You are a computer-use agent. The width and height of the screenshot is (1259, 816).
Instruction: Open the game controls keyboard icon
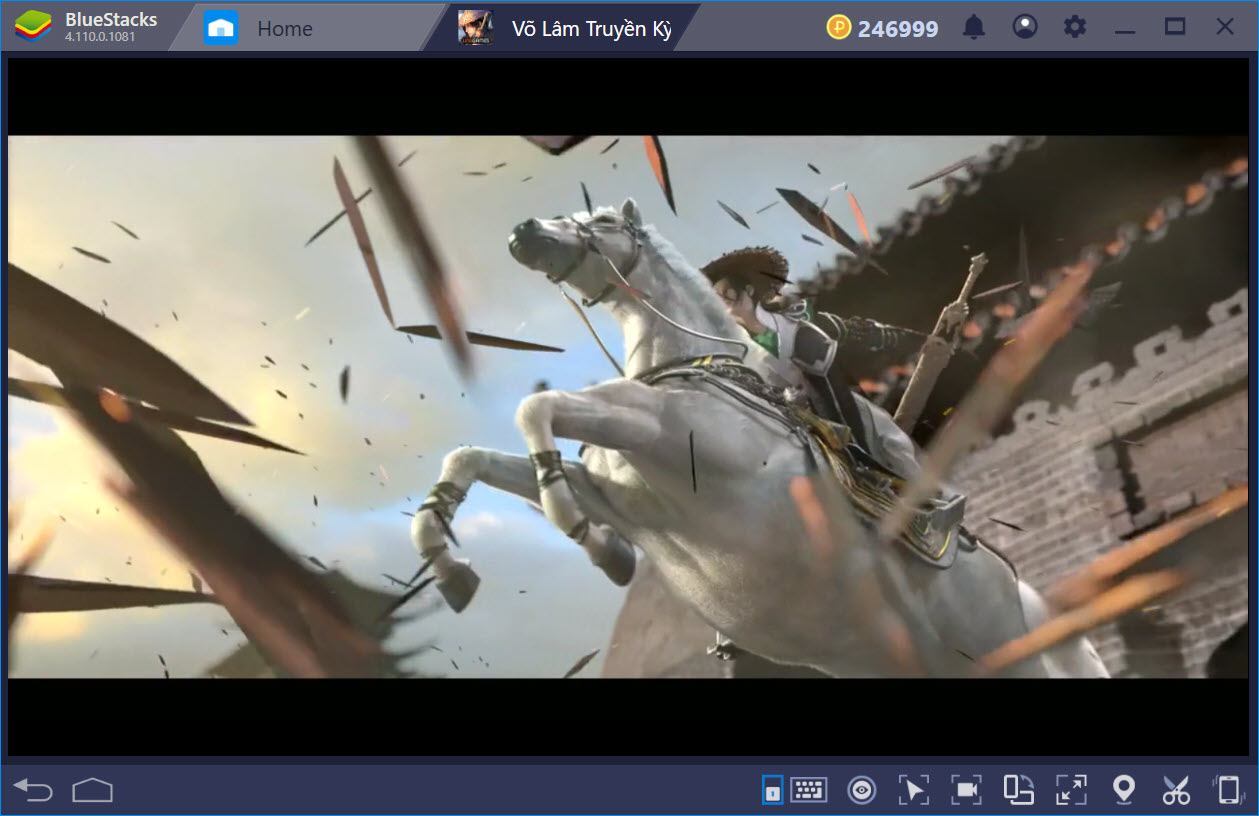809,790
